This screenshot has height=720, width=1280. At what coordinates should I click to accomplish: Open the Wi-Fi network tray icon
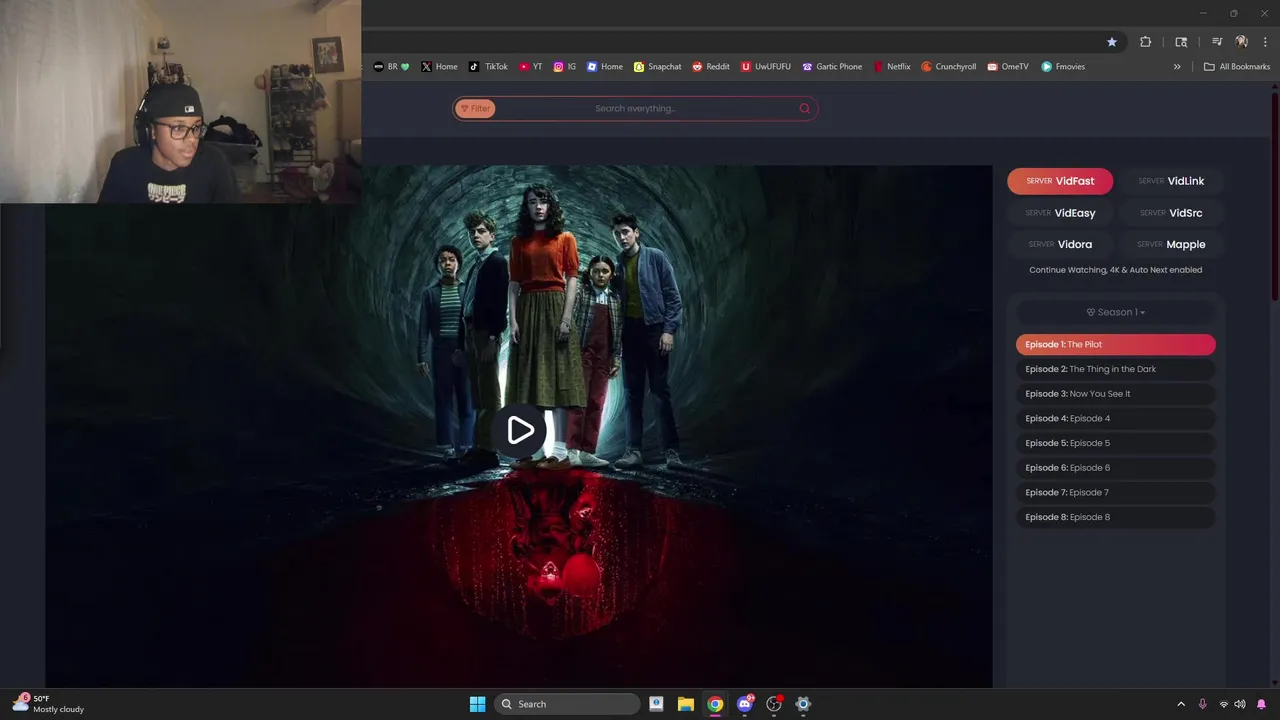(1224, 704)
